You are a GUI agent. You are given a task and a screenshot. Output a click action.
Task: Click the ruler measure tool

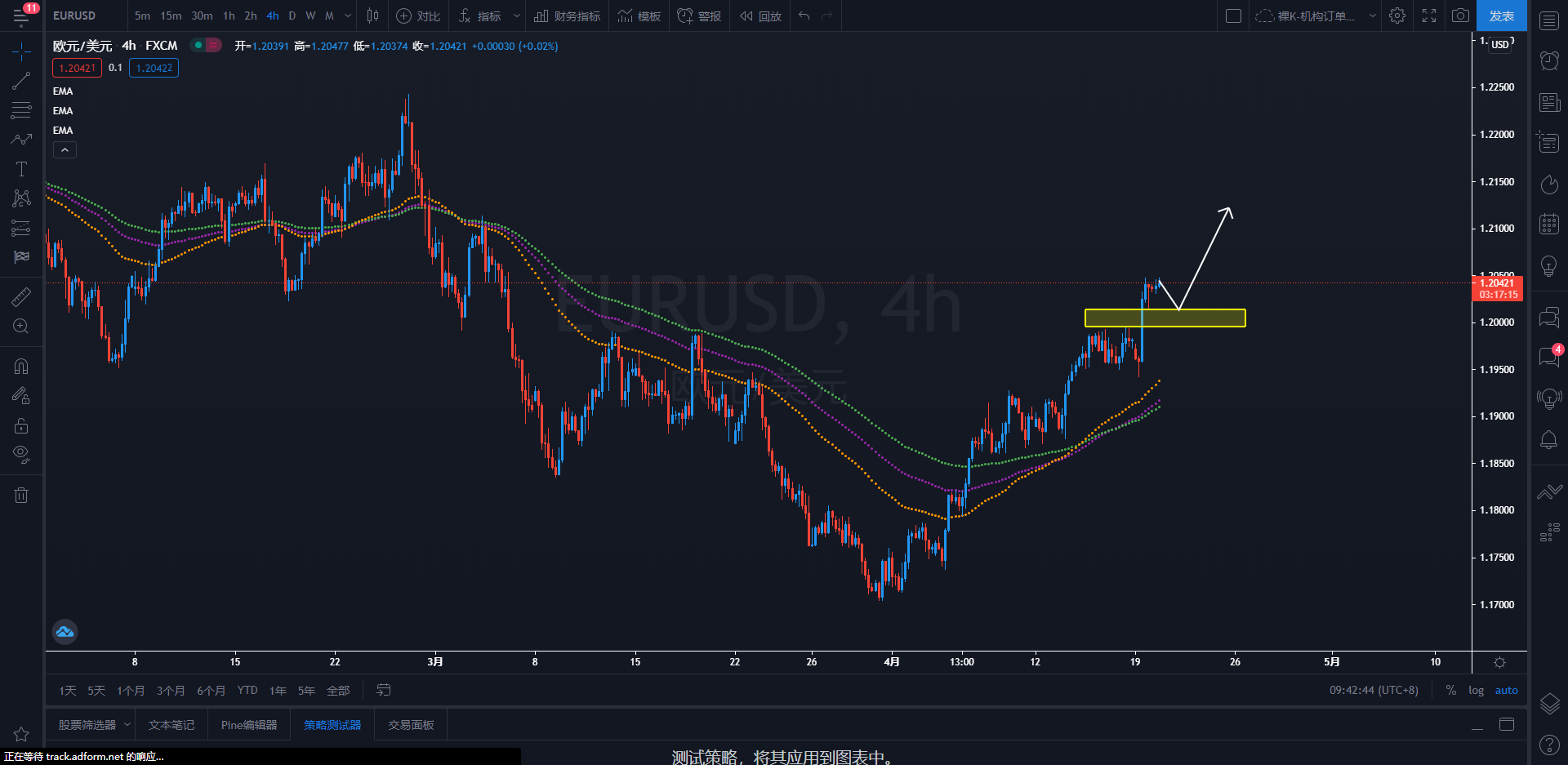21,297
